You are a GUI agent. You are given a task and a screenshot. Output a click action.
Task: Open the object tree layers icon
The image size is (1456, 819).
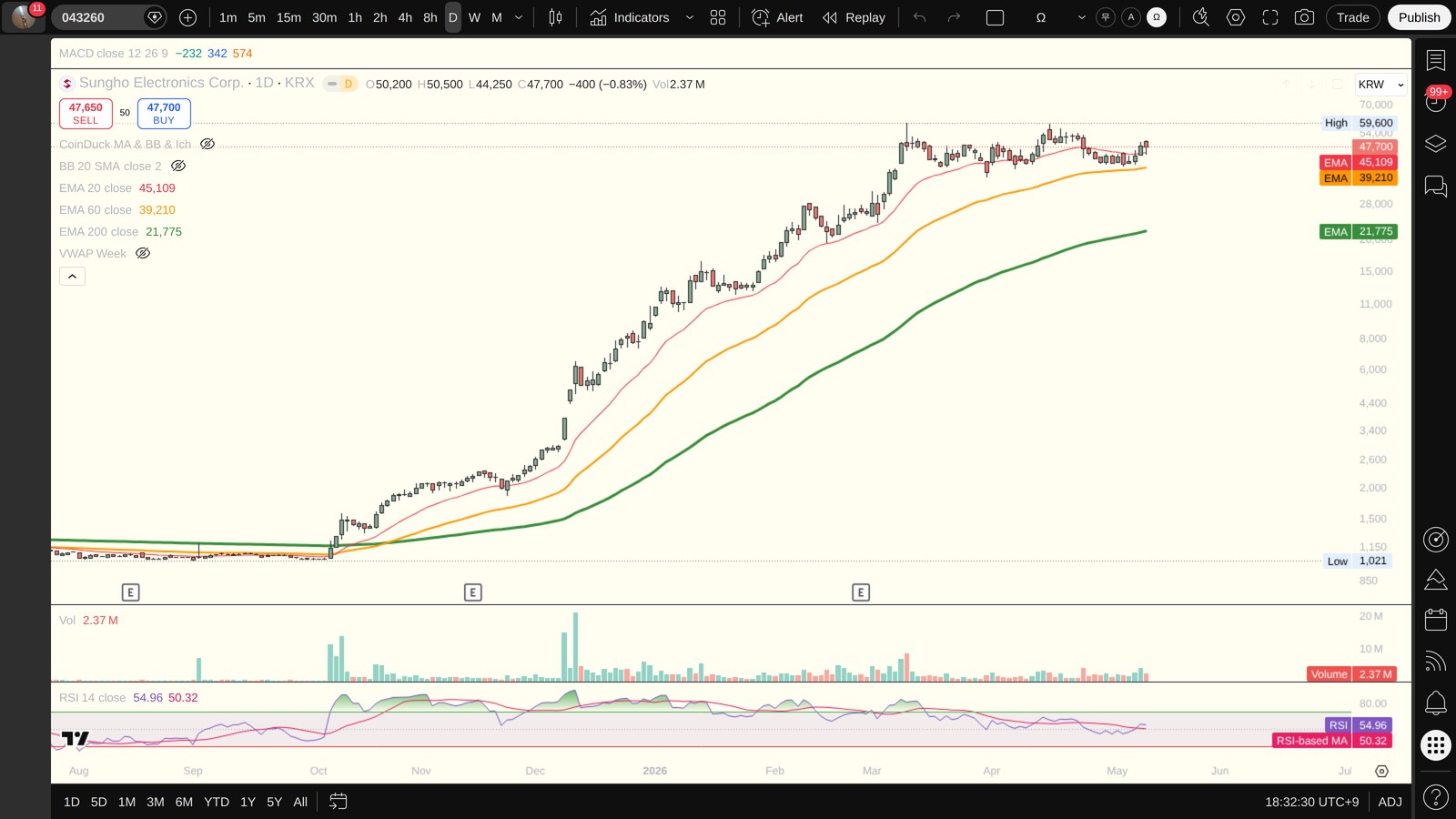(1436, 144)
